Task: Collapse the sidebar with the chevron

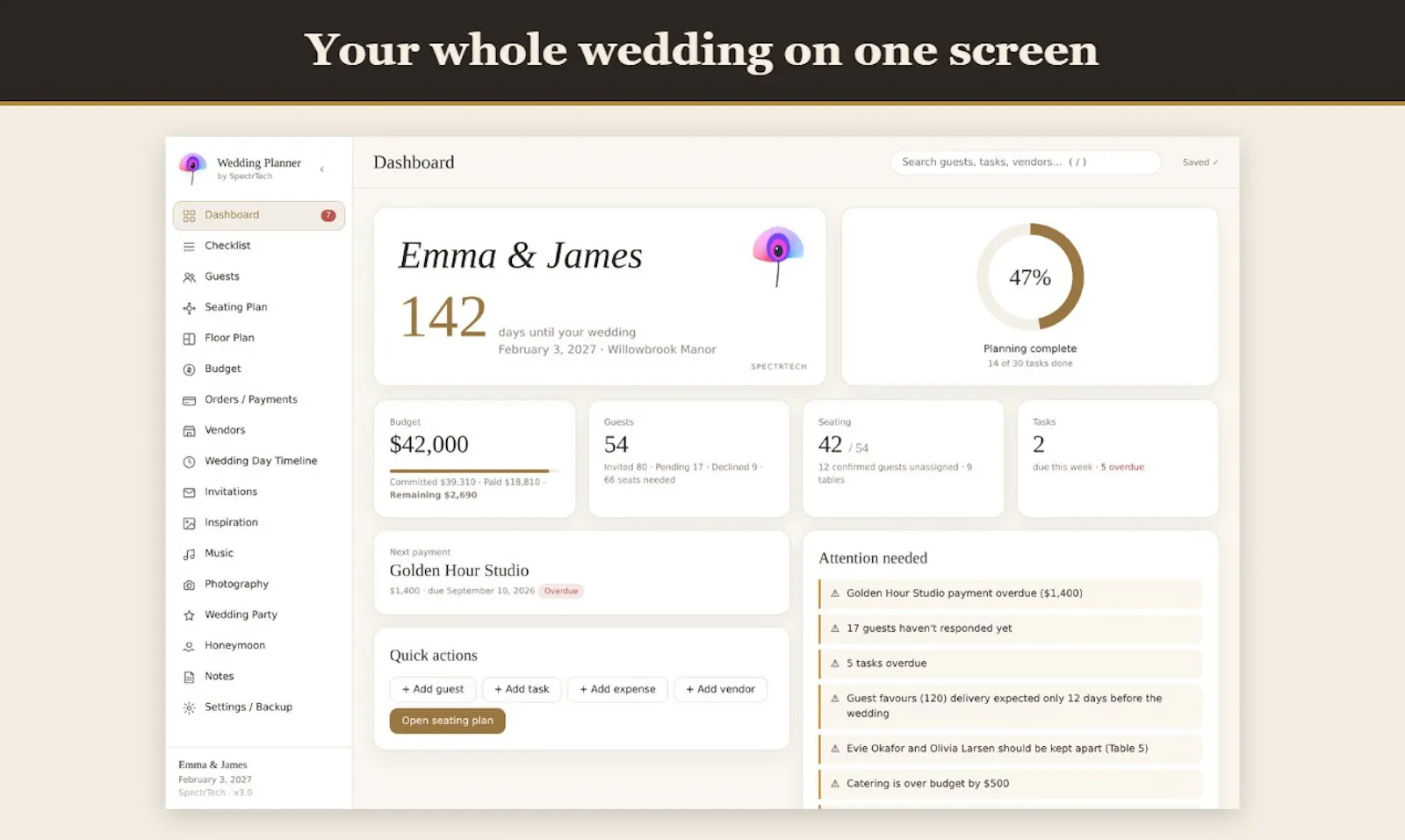Action: 322,169
